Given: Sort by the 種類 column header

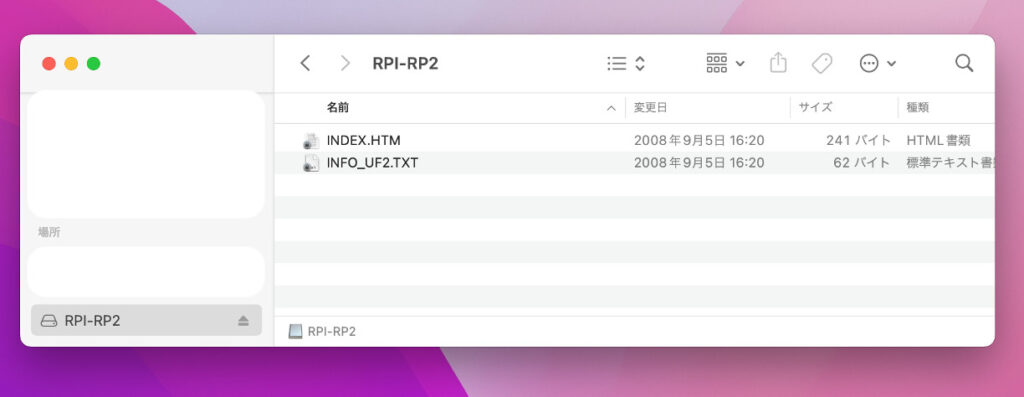Looking at the screenshot, I should [x=918, y=108].
